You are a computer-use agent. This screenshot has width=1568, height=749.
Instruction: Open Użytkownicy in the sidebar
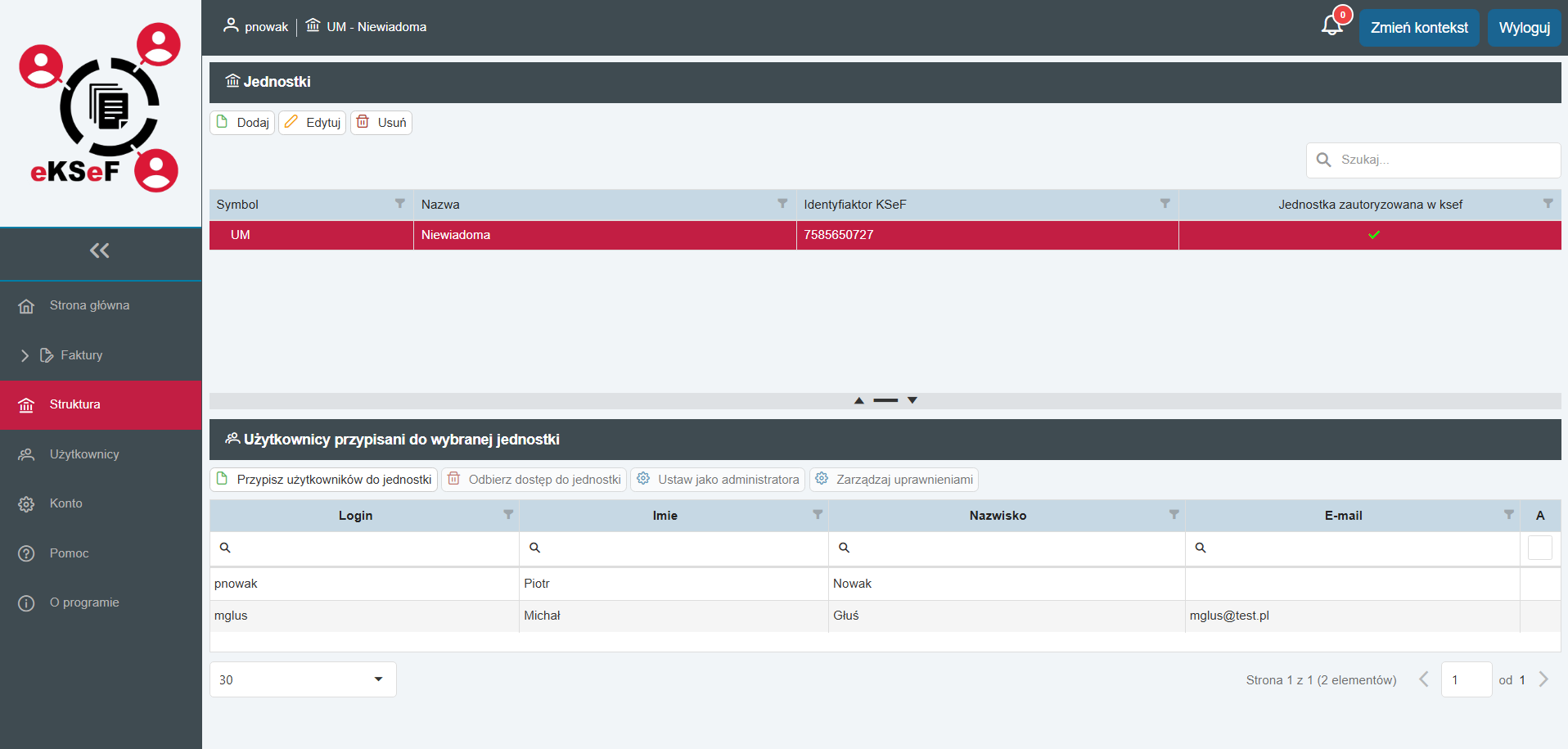[x=84, y=454]
